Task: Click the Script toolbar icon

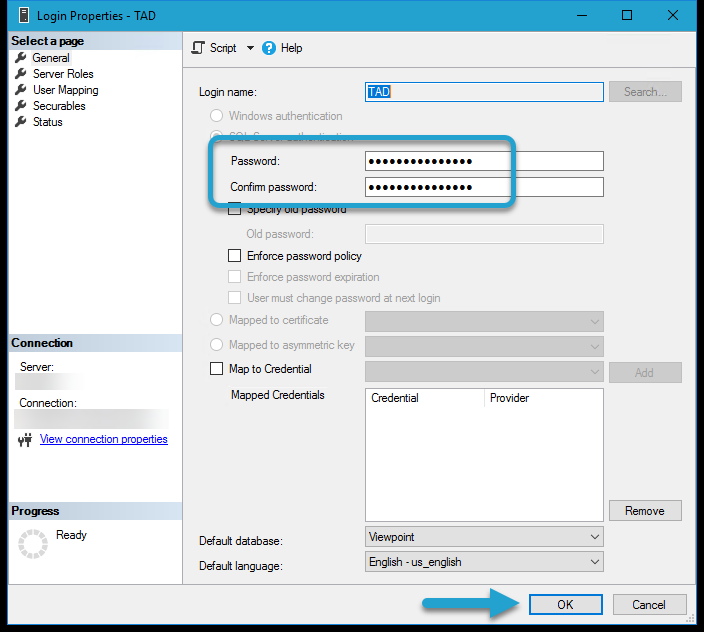Action: [x=198, y=48]
